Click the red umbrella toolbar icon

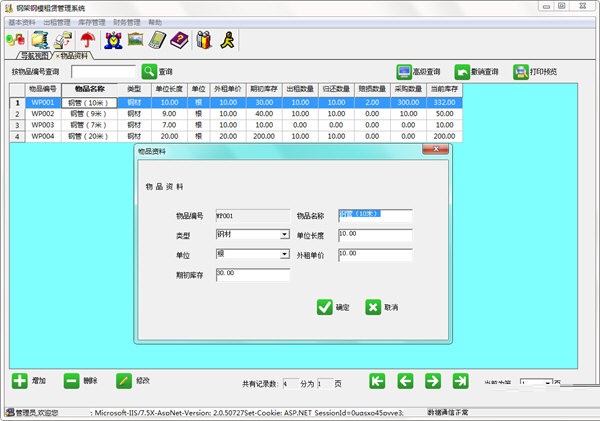coord(88,40)
